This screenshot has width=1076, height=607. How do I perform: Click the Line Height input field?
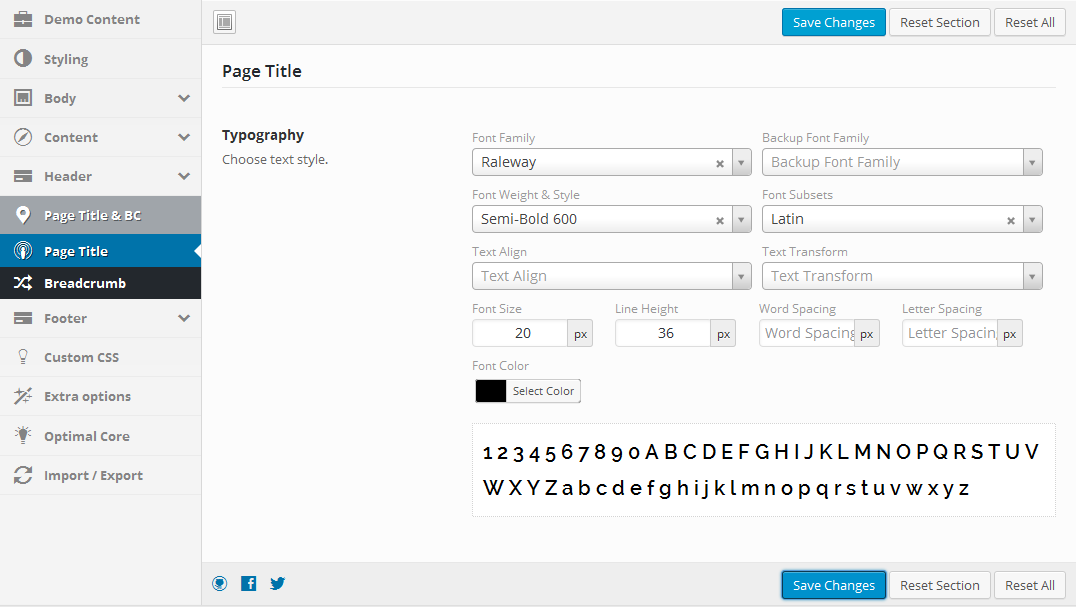[x=663, y=333]
